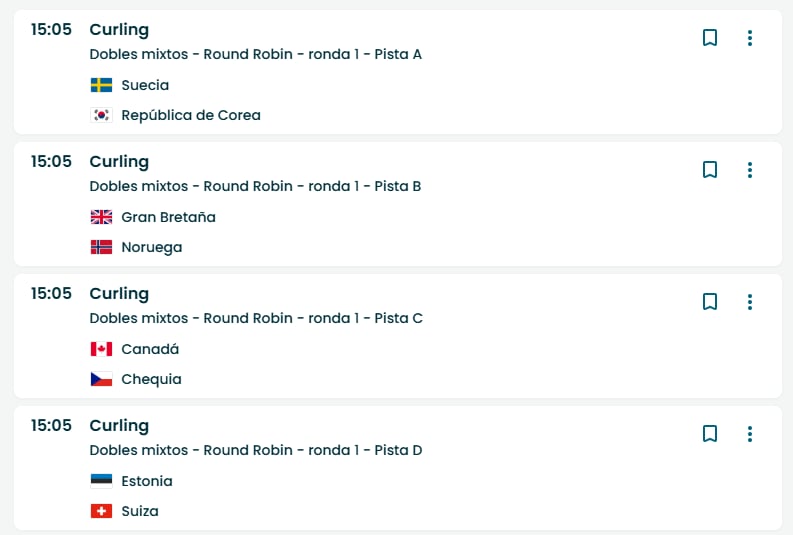
Task: Click the Sweden flag icon
Action: pyautogui.click(x=101, y=85)
